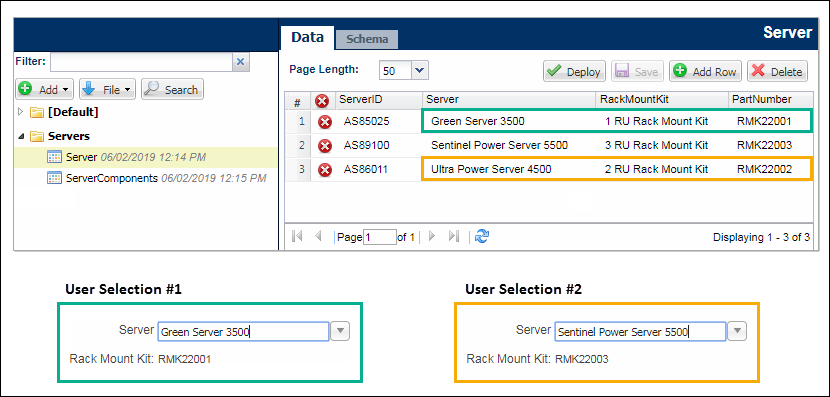Click the page number input field
This screenshot has height=397, width=830.
click(379, 237)
